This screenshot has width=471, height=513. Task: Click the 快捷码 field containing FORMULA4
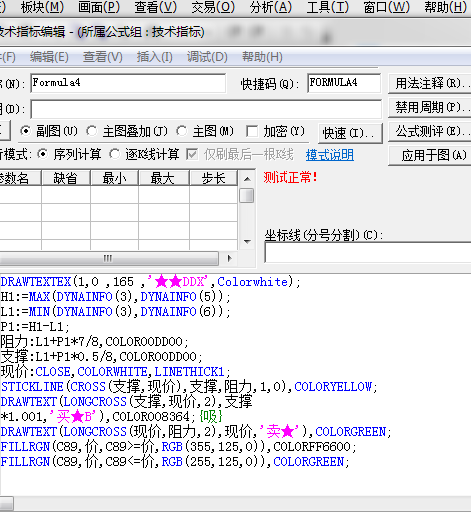344,83
